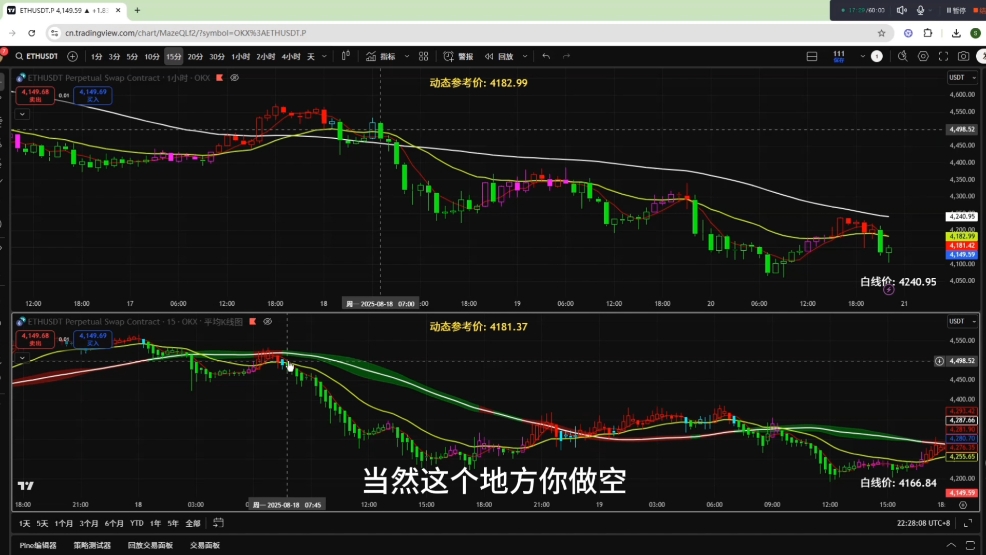Collapse upper chart legend with chevron

coord(21,114)
